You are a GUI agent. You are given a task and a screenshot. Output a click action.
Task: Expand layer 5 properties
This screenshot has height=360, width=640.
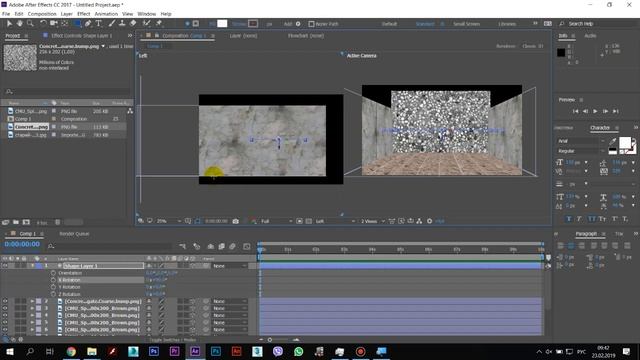32,322
